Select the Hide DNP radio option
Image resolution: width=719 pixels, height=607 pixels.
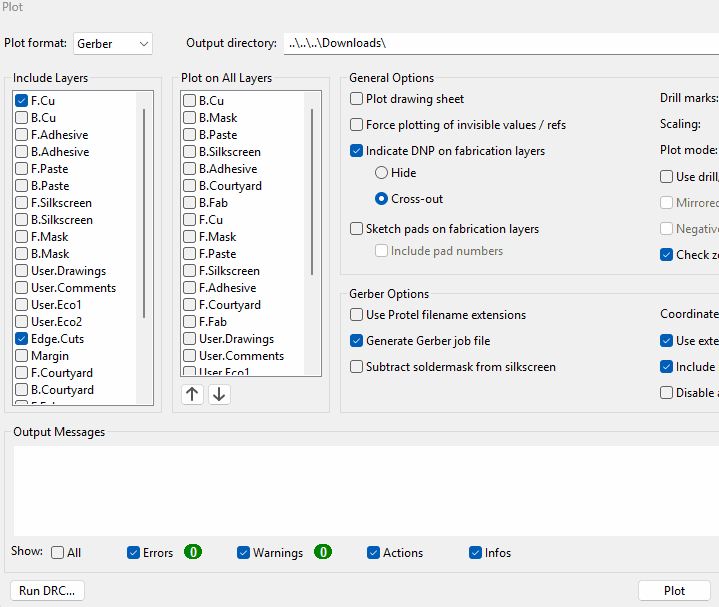(381, 173)
